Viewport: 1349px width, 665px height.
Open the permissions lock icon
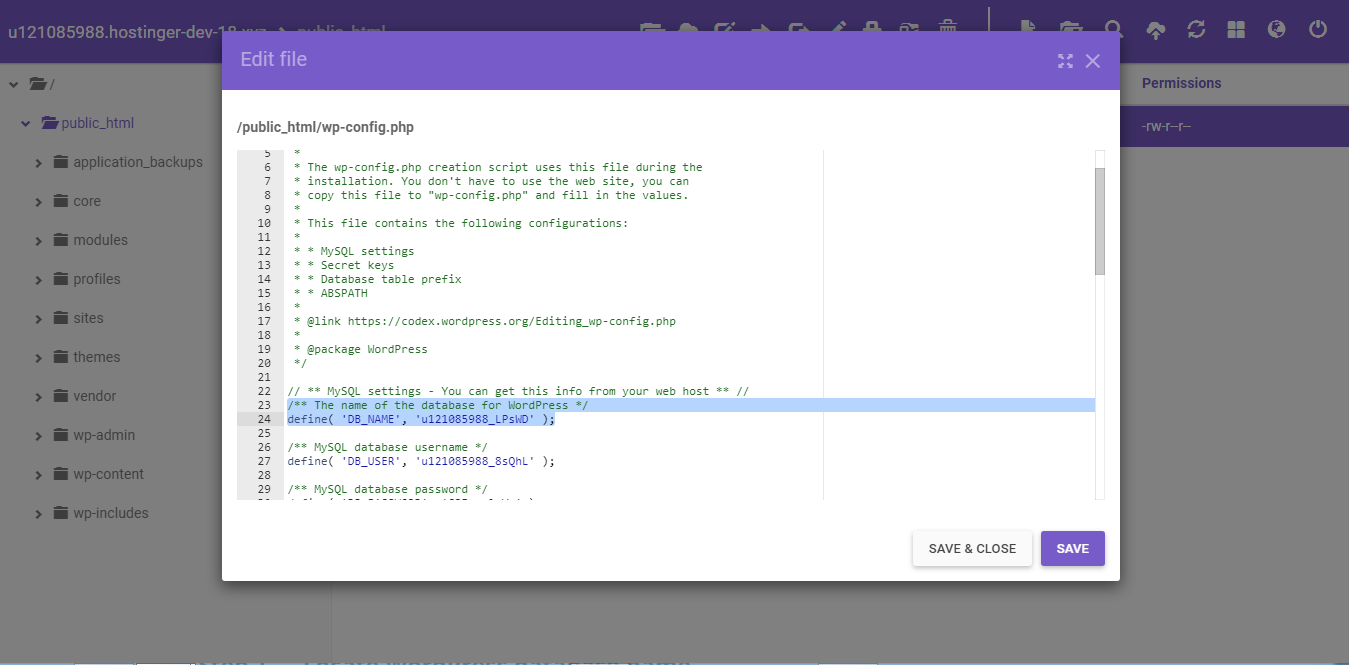tap(871, 28)
